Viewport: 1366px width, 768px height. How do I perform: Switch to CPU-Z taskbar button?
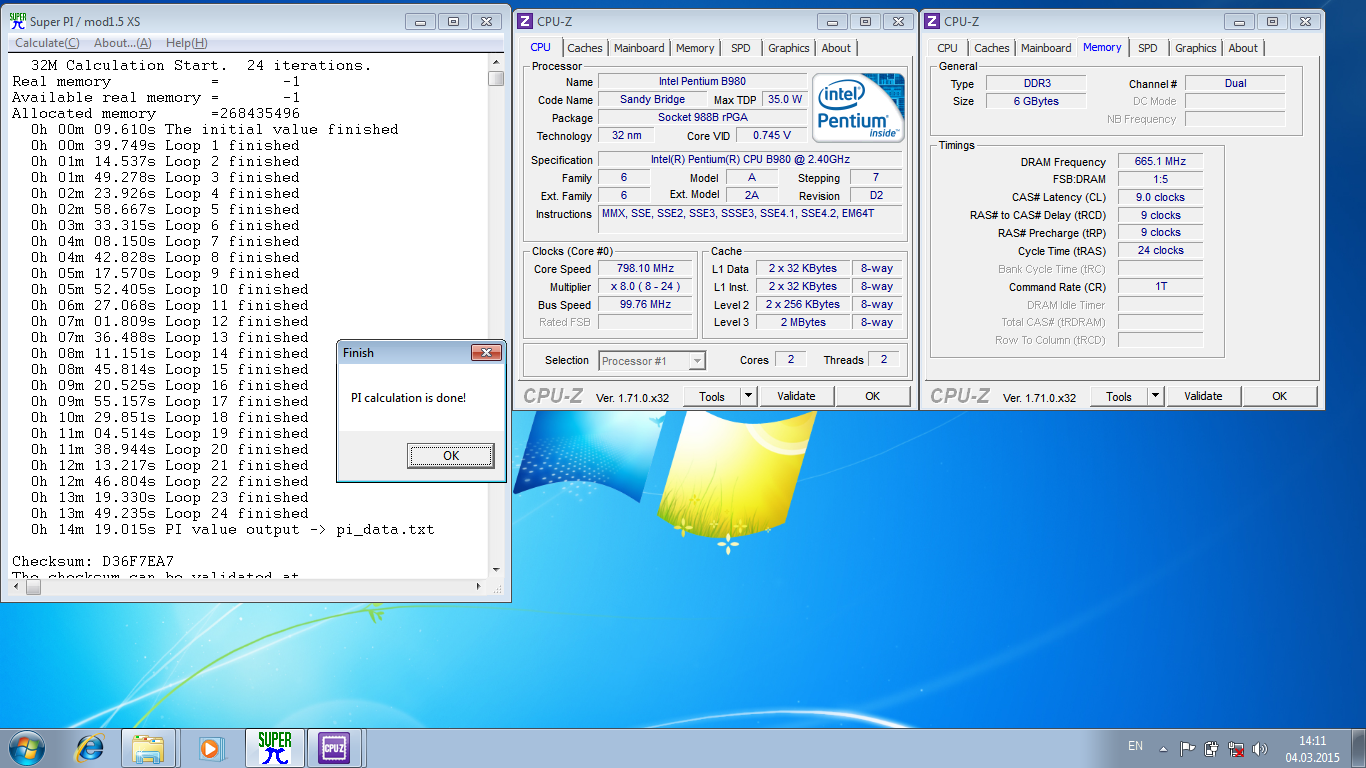[x=334, y=747]
